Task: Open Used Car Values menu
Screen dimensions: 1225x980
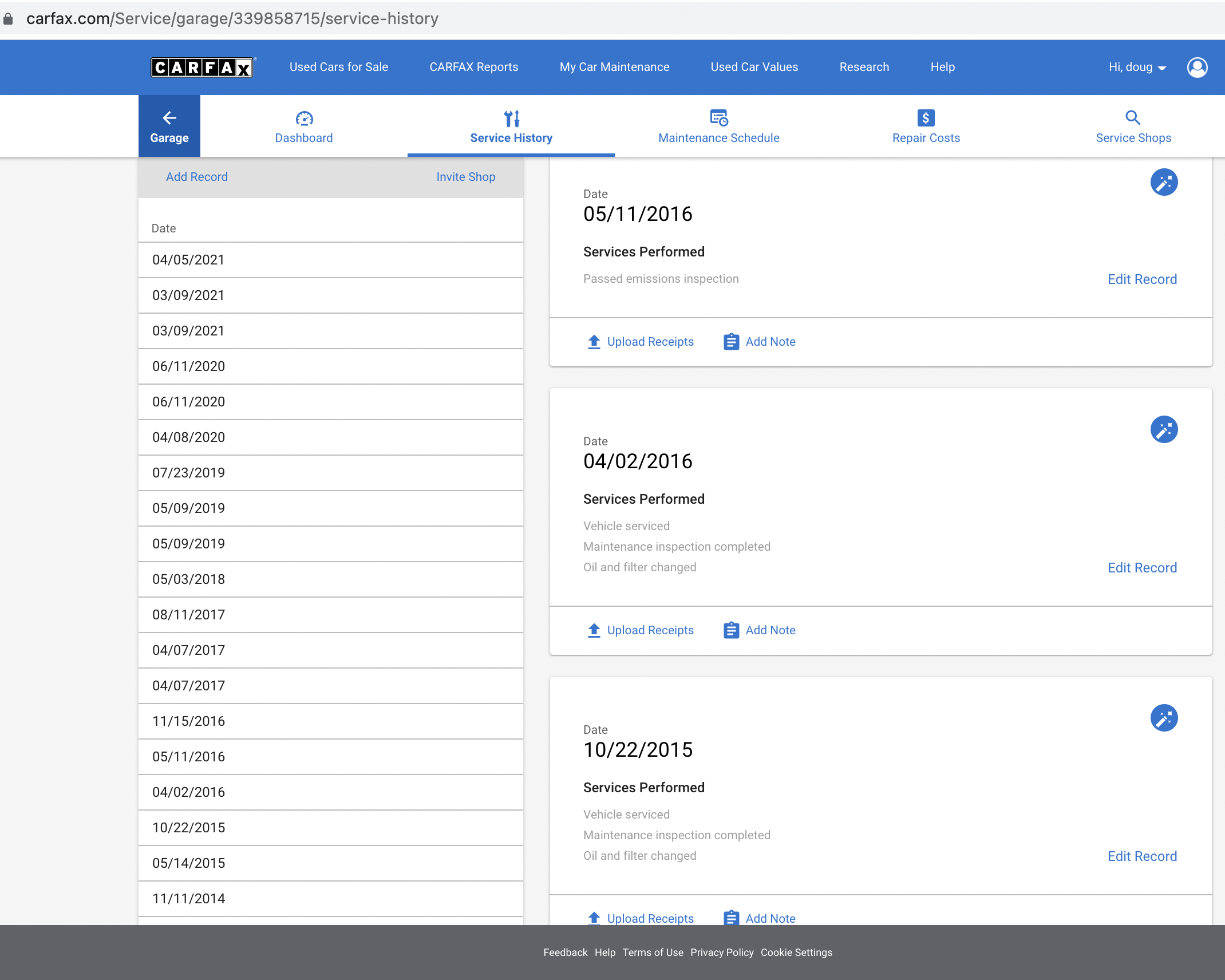Action: [754, 68]
